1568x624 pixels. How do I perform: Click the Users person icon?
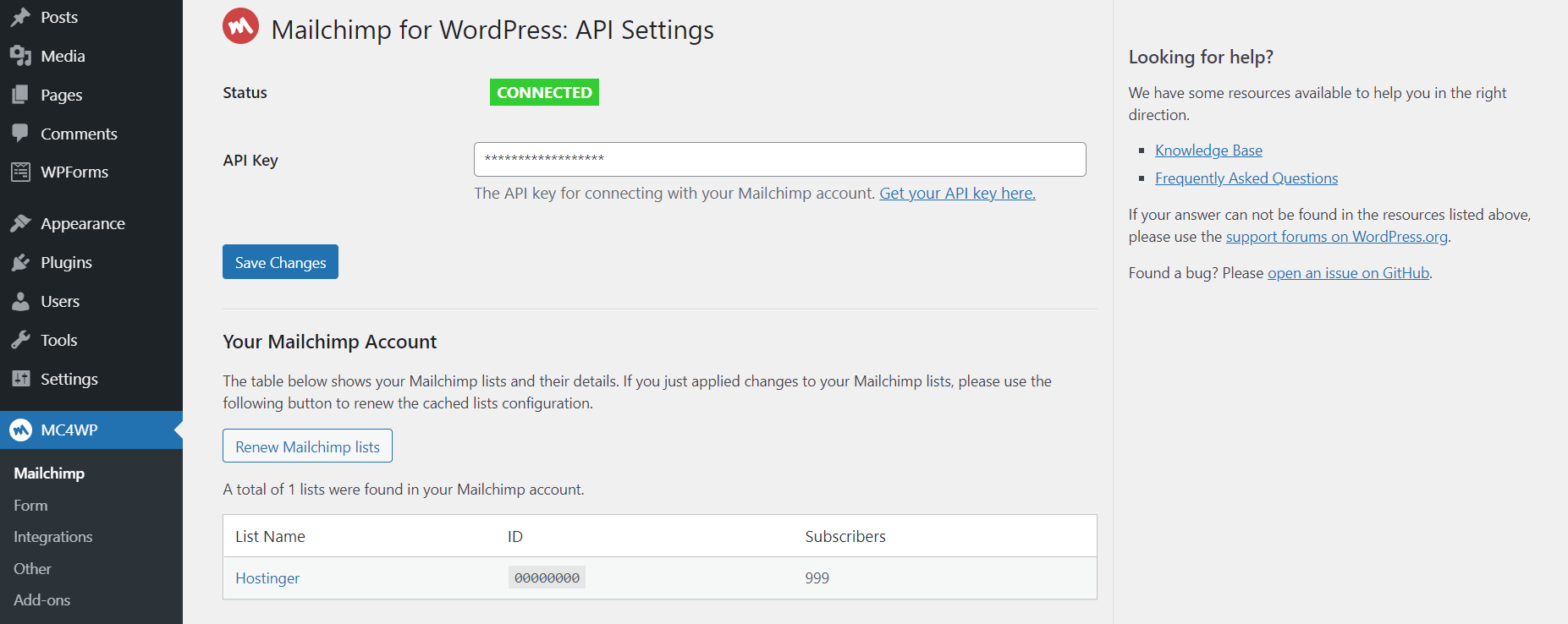click(x=20, y=301)
